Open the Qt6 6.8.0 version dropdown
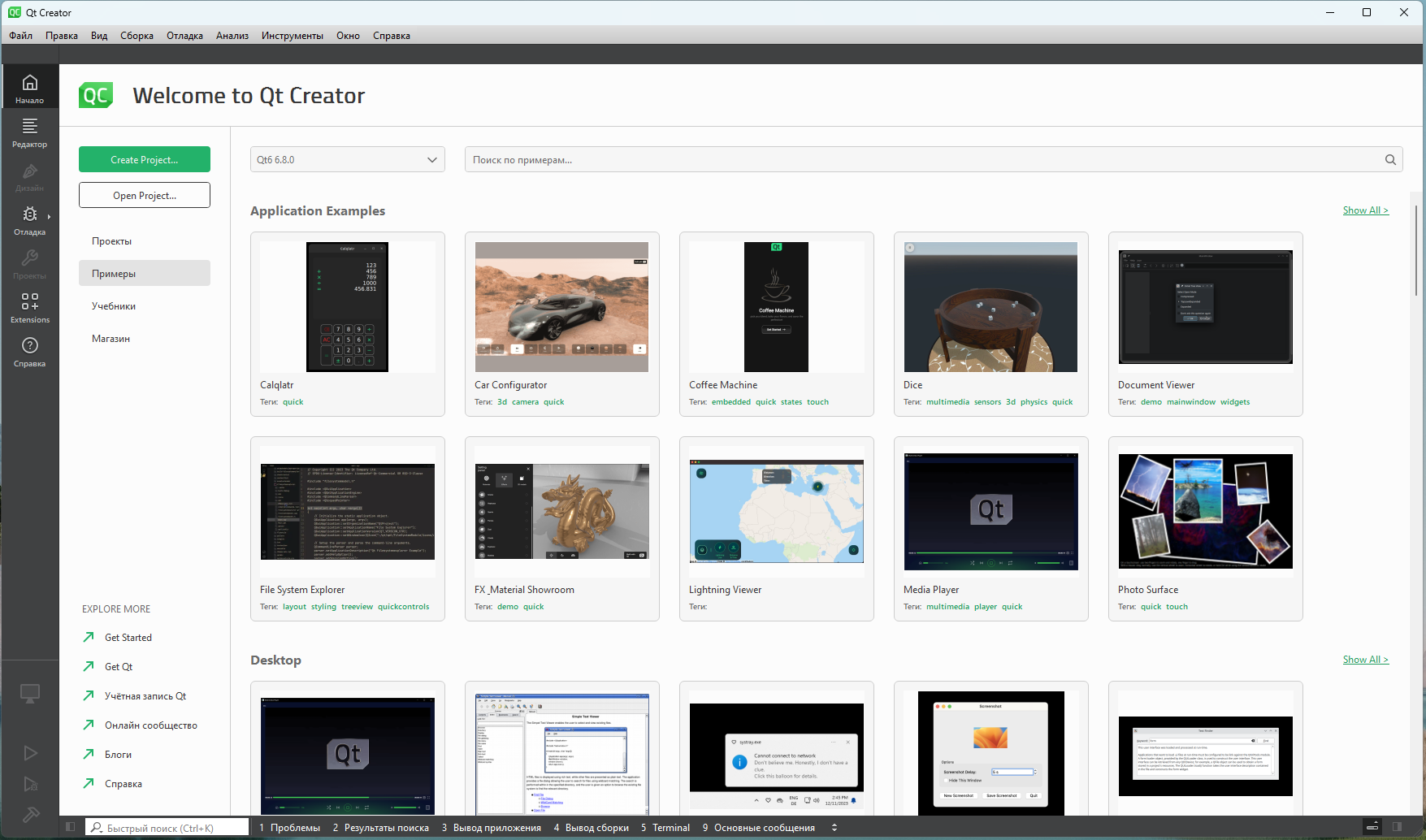The height and width of the screenshot is (840, 1426). pos(347,160)
